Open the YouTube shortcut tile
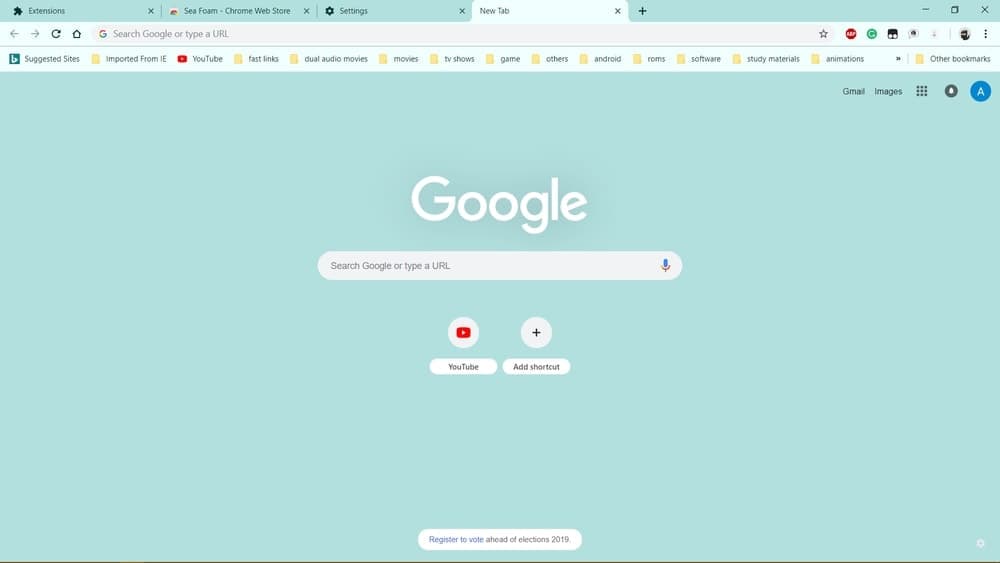This screenshot has height=563, width=1000. 463,332
